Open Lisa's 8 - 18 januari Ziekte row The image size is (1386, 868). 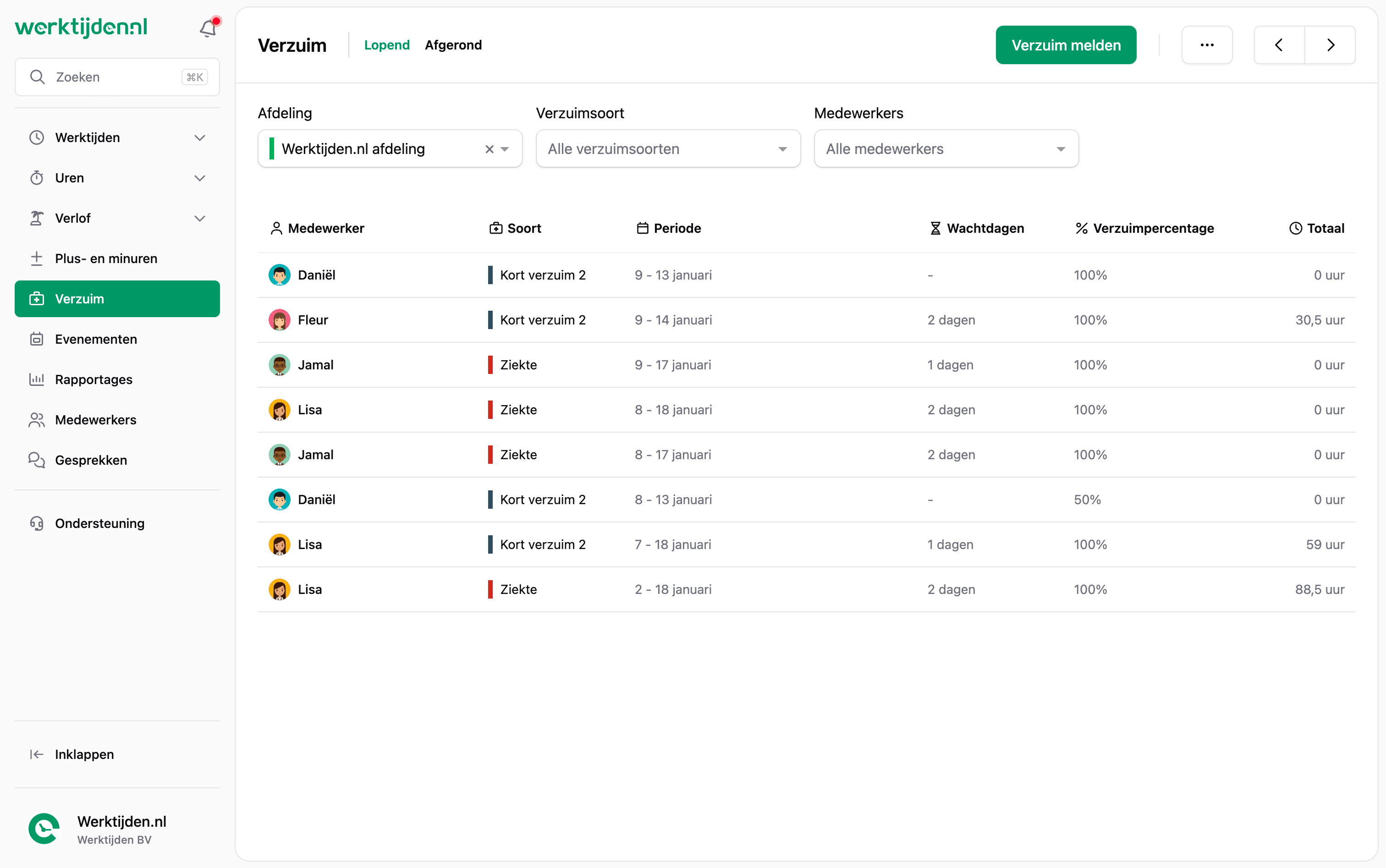tap(807, 410)
